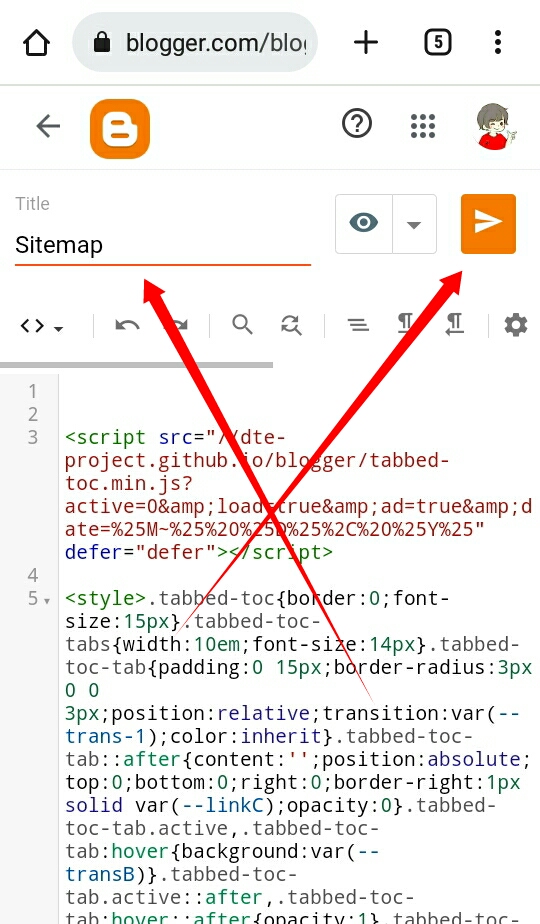Image resolution: width=540 pixels, height=924 pixels.
Task: Show the open tabs switcher
Action: click(437, 42)
